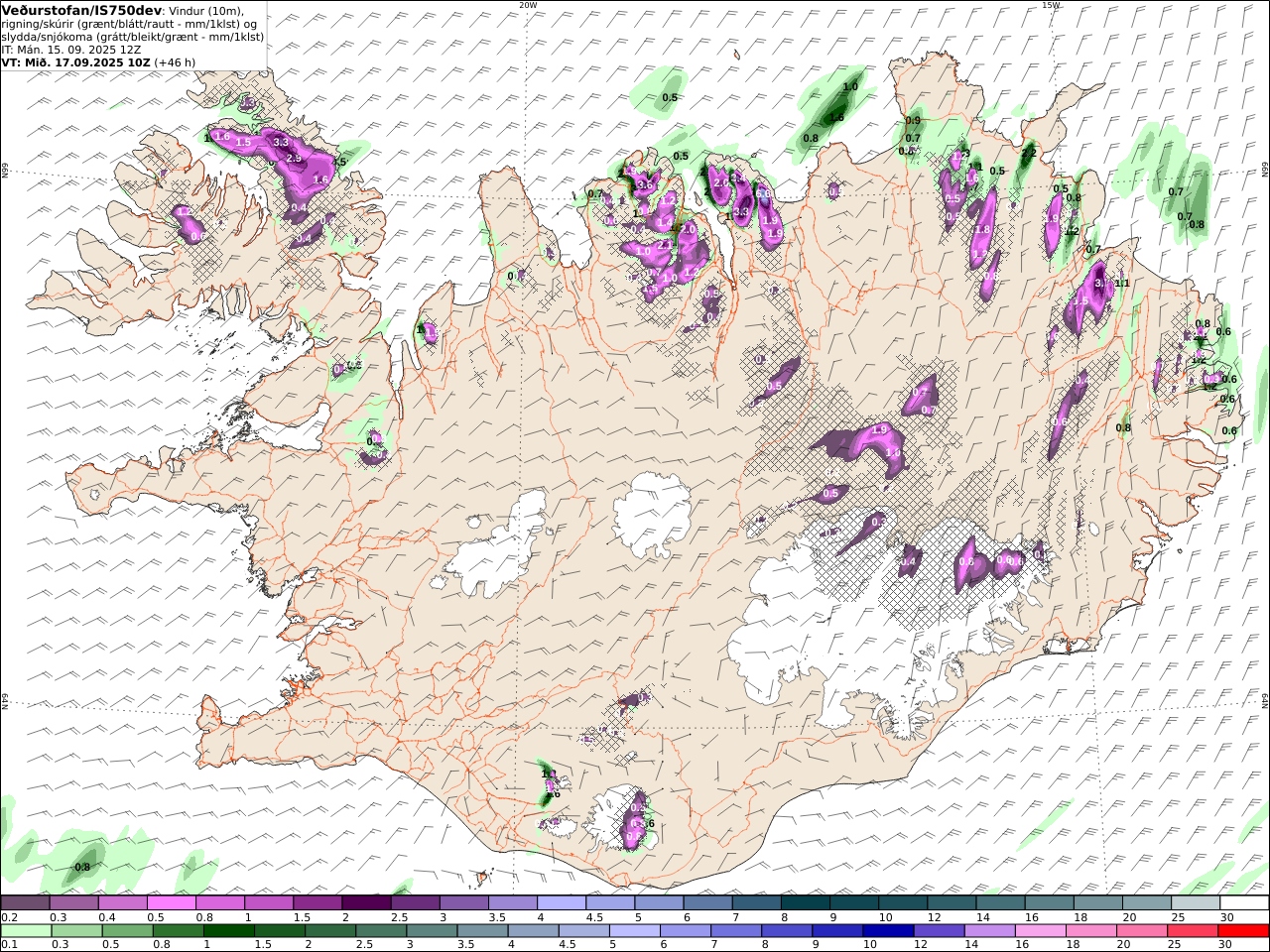Pick dark blue rain swatch between 10 and 12
This screenshot has width=1270, height=952.
pos(888,930)
